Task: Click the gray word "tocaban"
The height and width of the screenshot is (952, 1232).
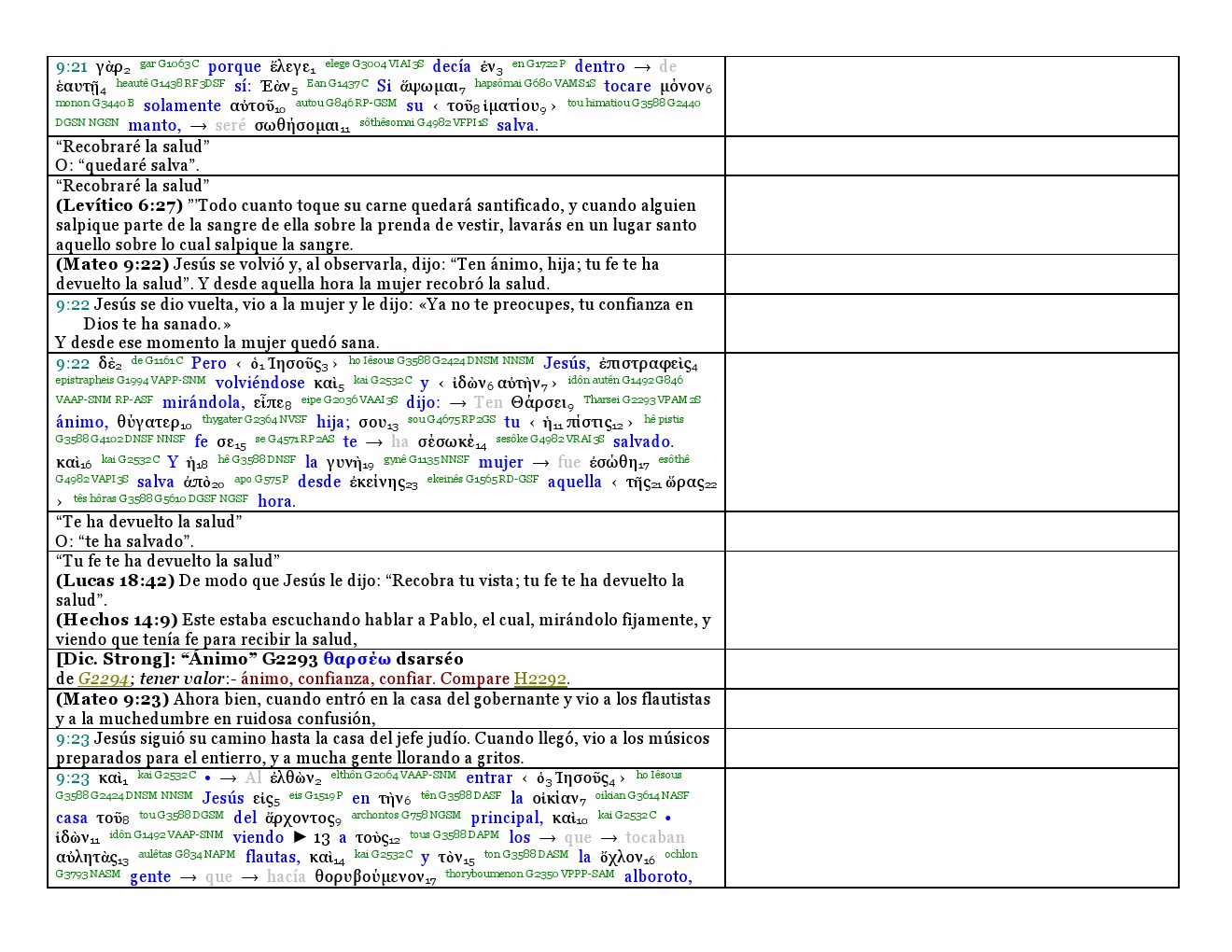Action: [655, 838]
